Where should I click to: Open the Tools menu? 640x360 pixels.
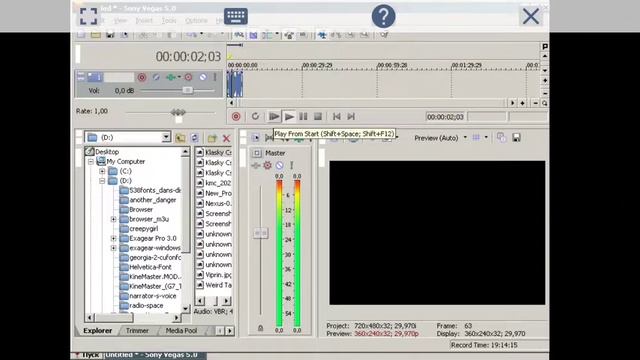[169, 20]
